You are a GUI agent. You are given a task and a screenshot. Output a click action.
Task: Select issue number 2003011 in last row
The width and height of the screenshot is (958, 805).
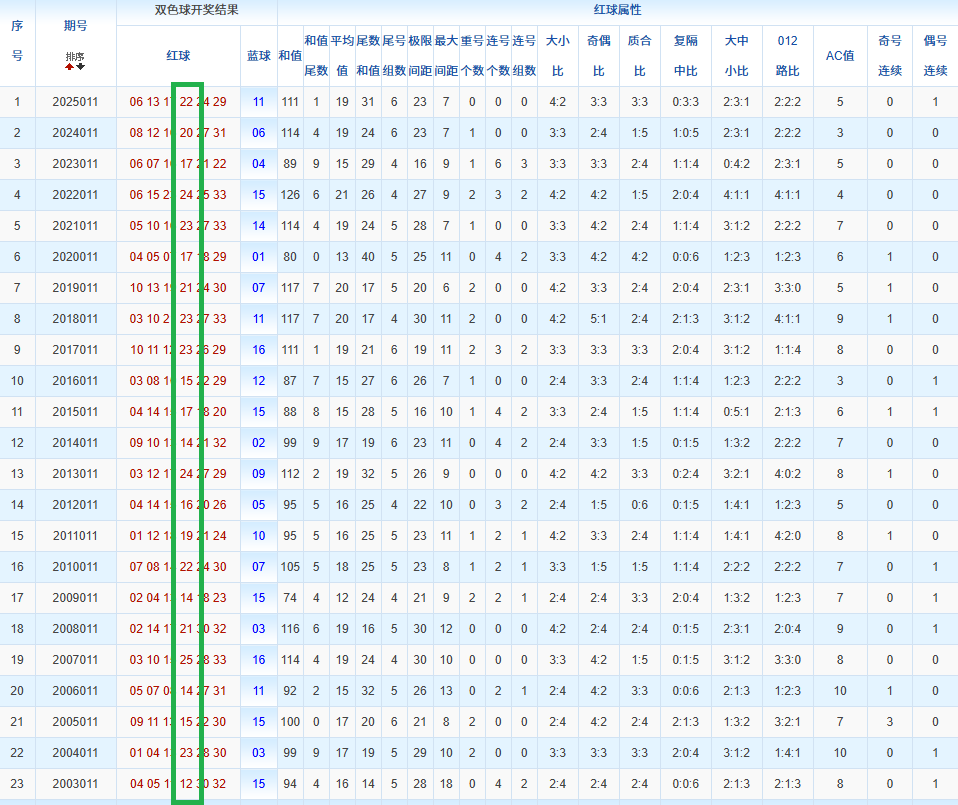(75, 784)
